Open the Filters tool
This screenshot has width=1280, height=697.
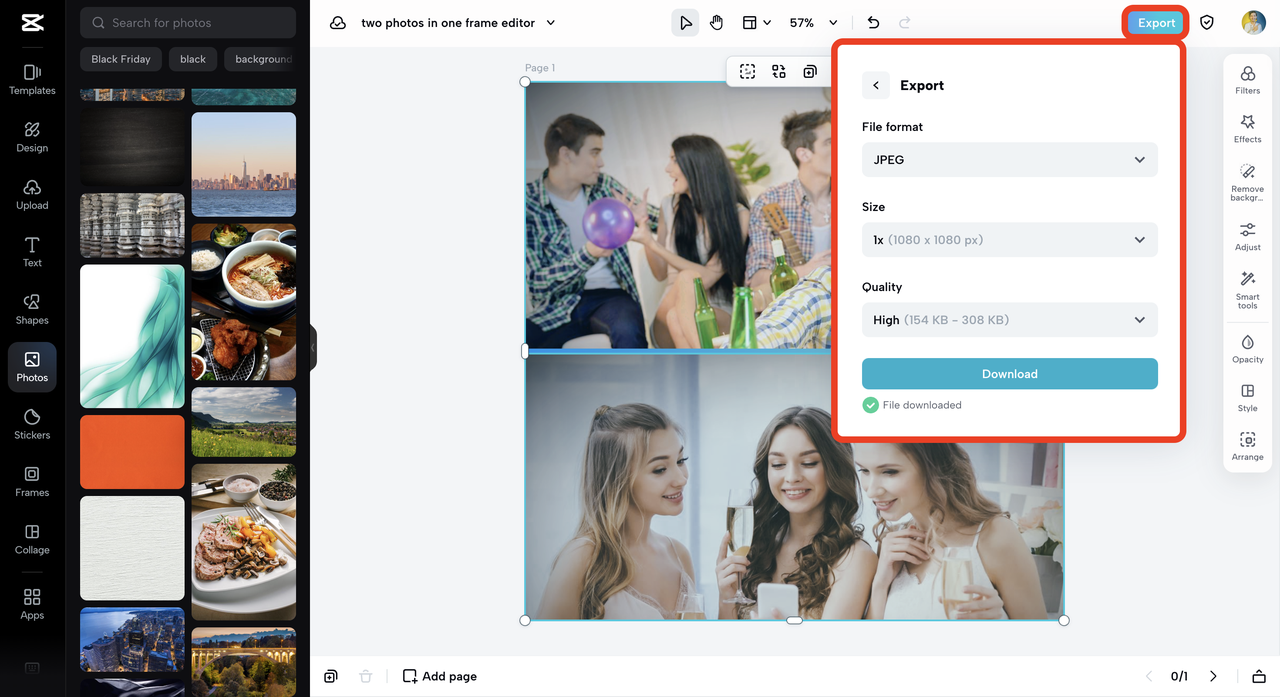coord(1248,80)
